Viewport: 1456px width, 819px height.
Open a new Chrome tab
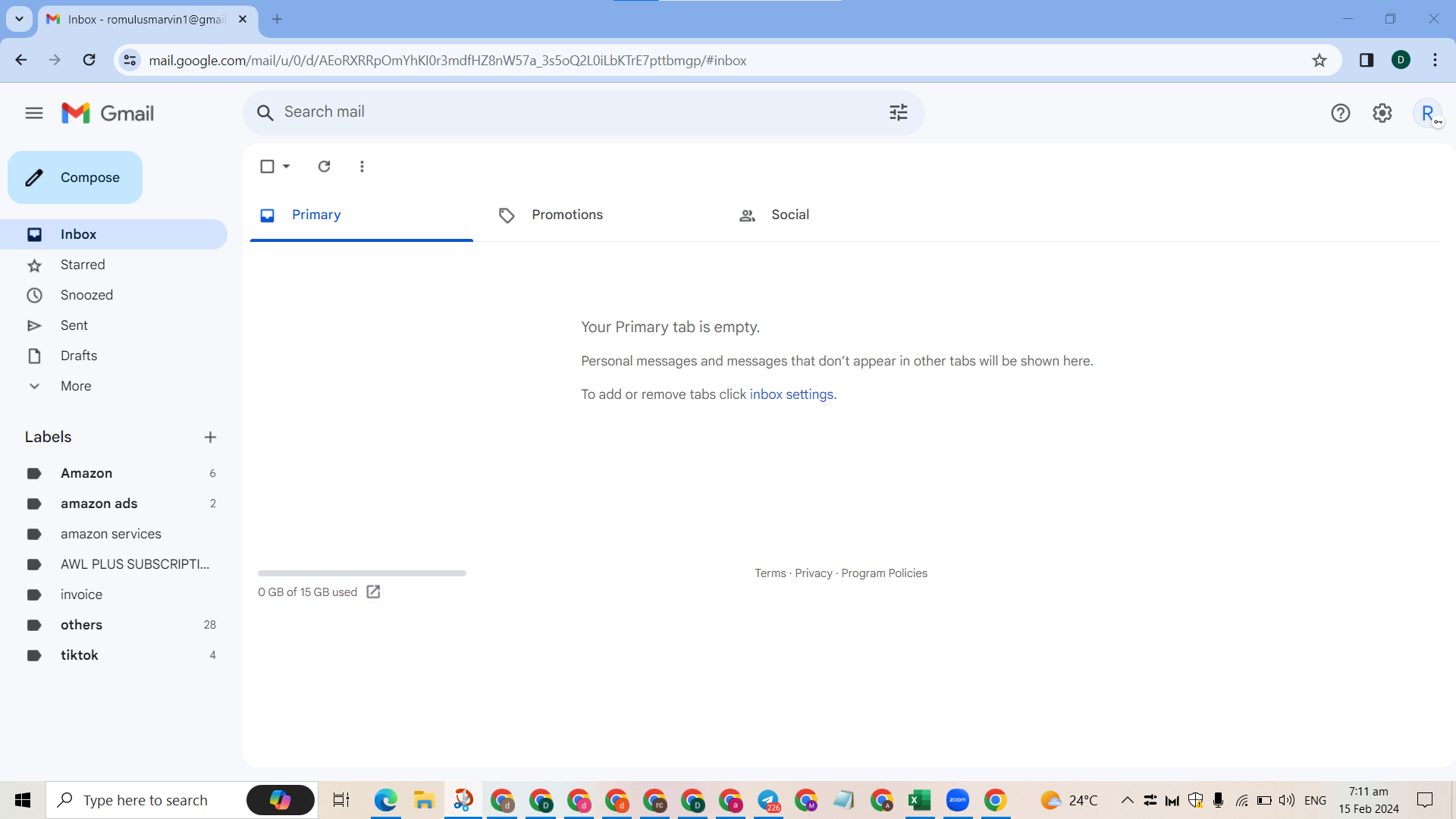pos(277,19)
